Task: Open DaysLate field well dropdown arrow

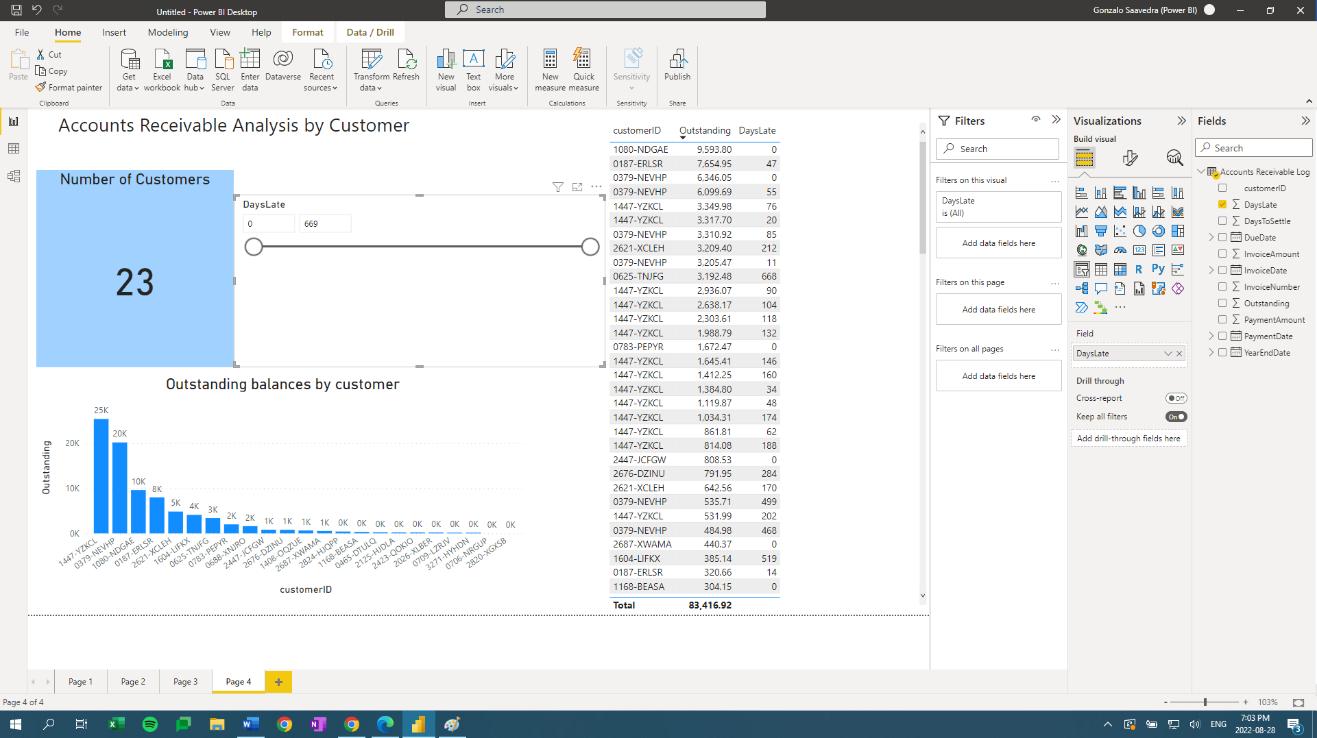Action: [1168, 353]
